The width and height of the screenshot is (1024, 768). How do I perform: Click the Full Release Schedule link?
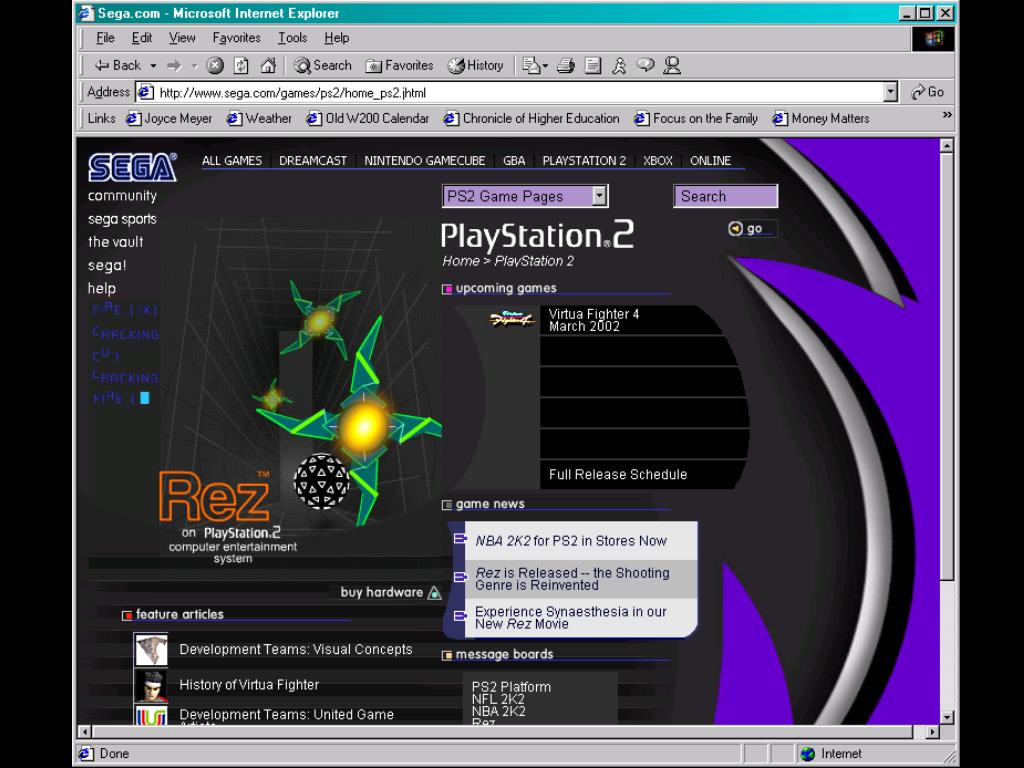pyautogui.click(x=618, y=475)
